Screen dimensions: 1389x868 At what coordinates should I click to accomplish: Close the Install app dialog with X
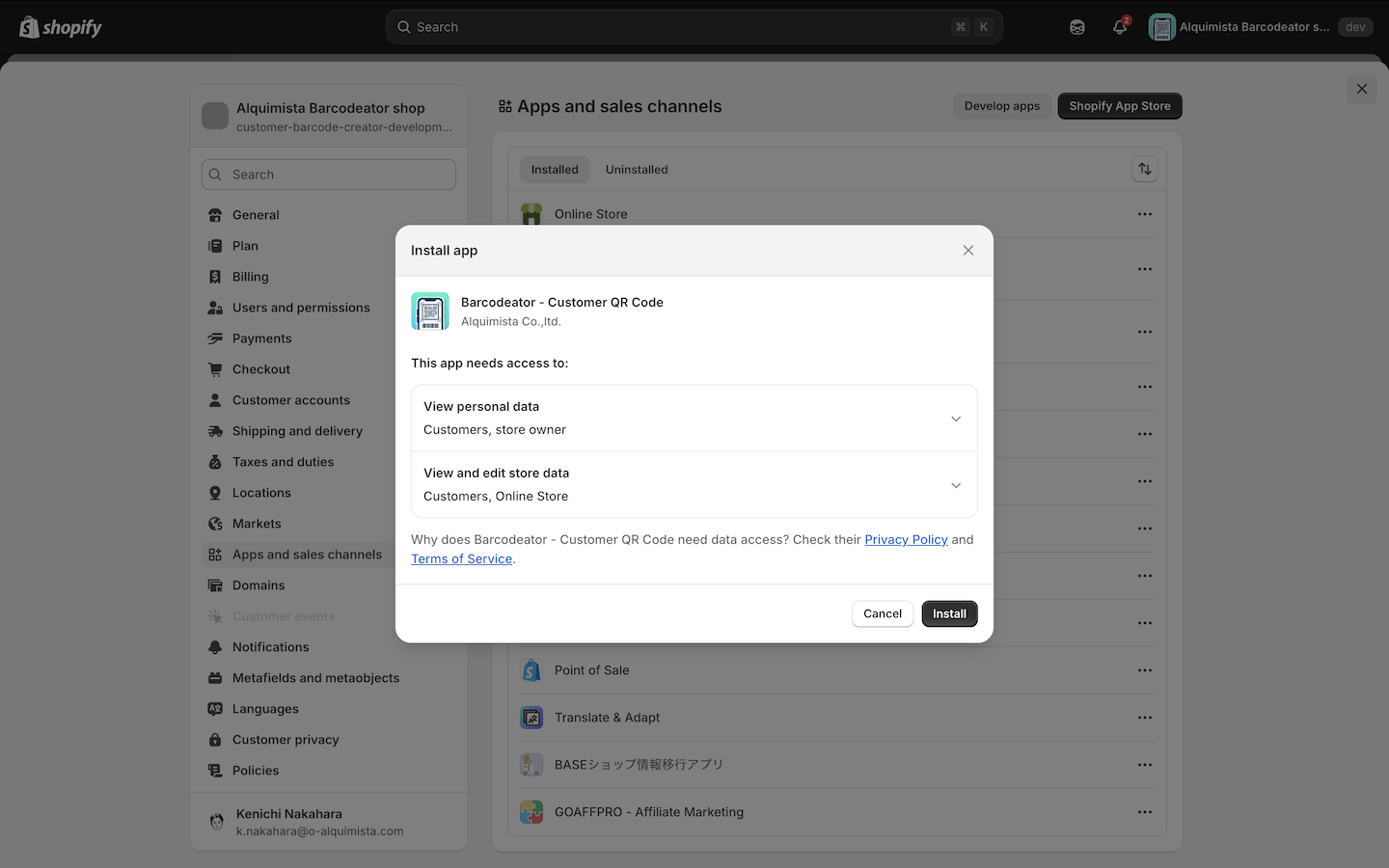967,251
